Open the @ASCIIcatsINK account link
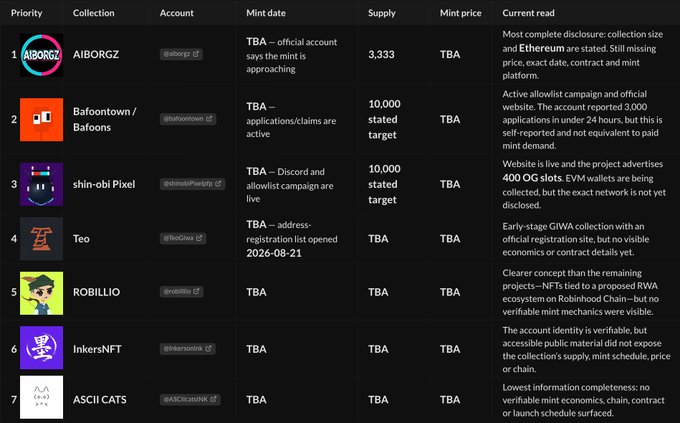 (x=190, y=399)
